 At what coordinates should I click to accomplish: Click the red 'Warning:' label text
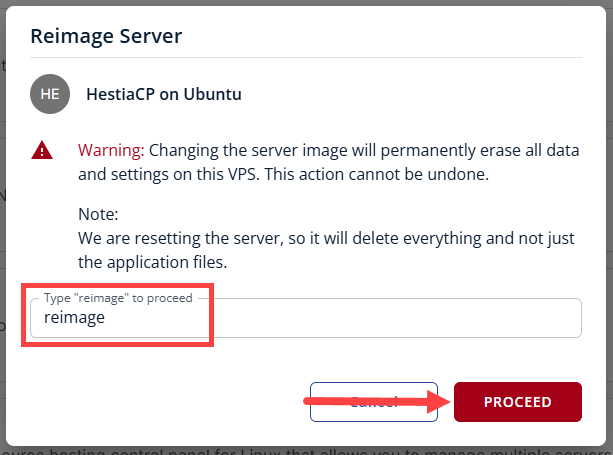click(111, 150)
